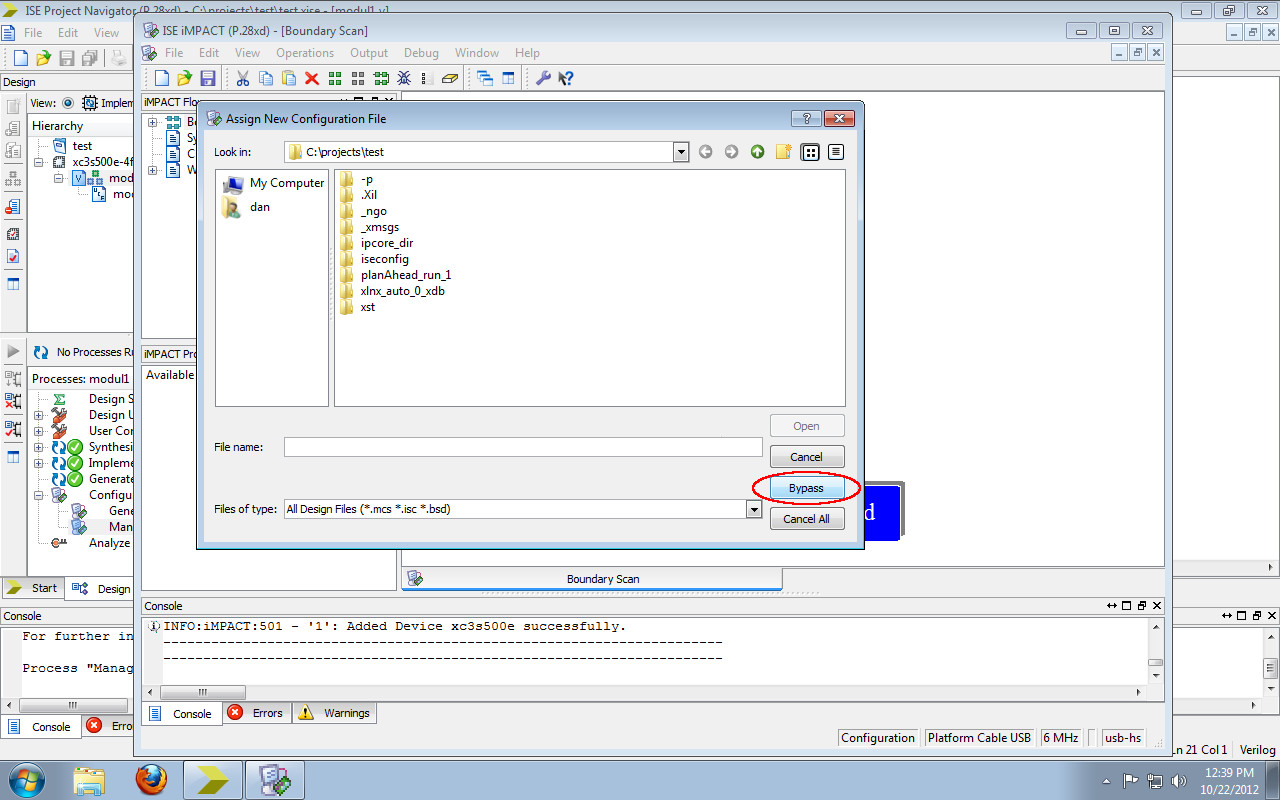The height and width of the screenshot is (800, 1280).
Task: Click the scissors Cut icon on the toolbar
Action: (x=242, y=78)
